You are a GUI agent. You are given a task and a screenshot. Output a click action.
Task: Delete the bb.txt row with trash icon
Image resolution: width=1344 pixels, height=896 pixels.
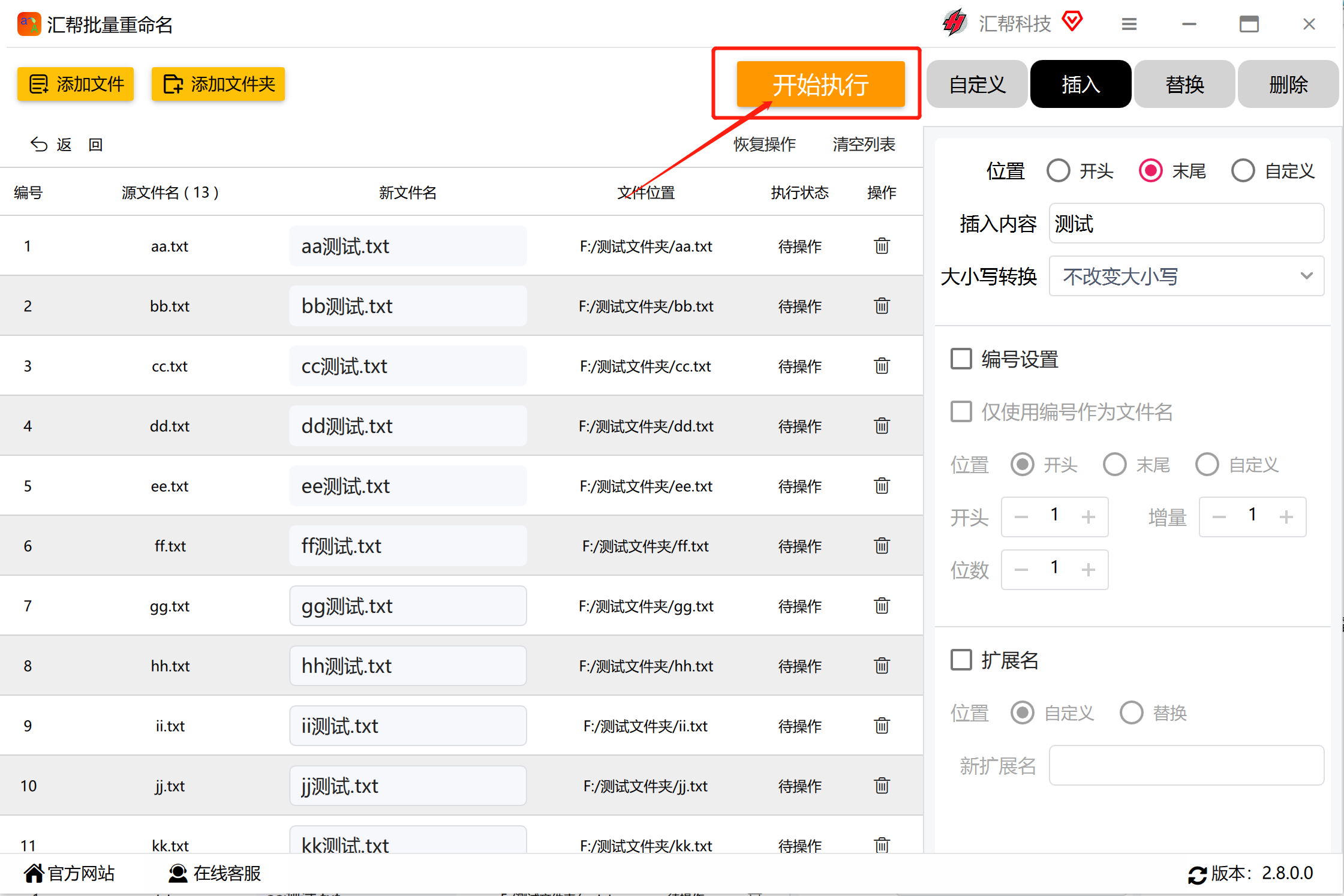tap(882, 306)
